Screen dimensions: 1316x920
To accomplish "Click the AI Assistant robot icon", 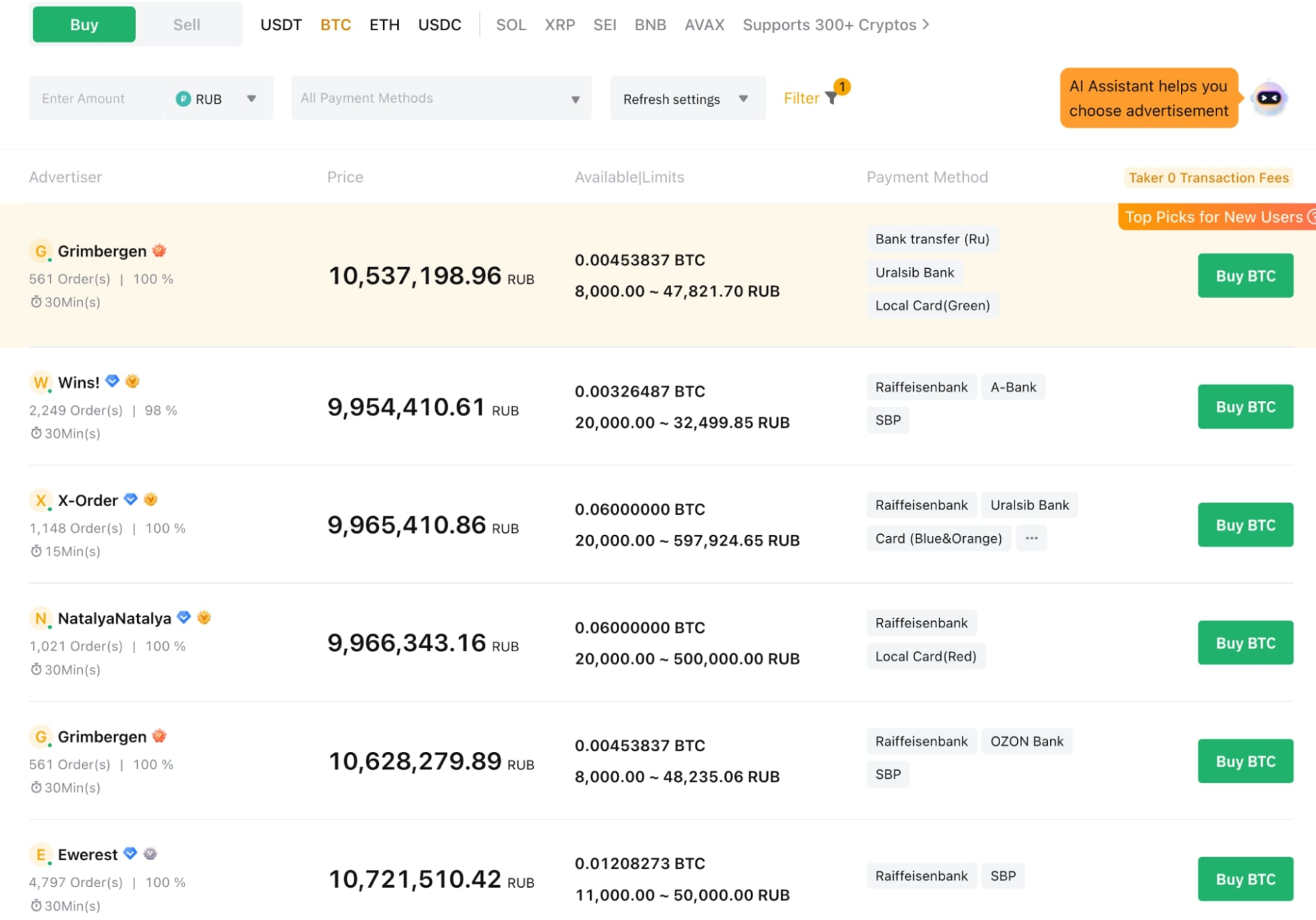I will pos(1269,98).
